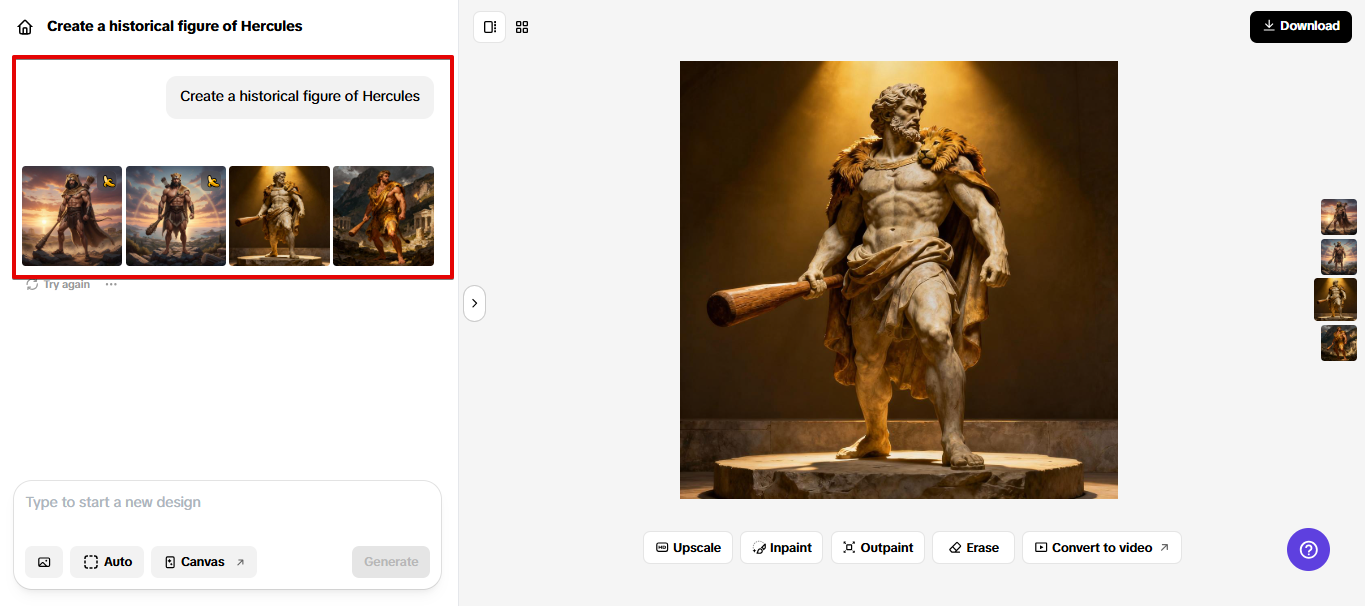Open the Upscale tool
This screenshot has height=606, width=1365.
687,547
